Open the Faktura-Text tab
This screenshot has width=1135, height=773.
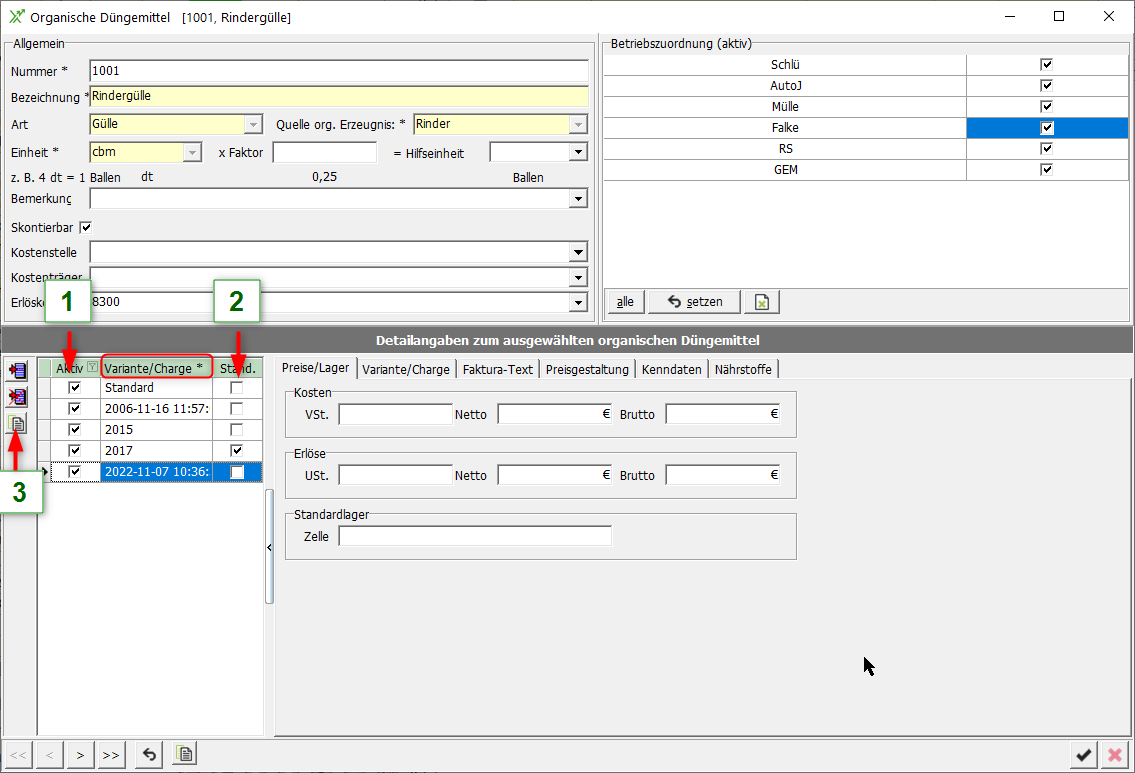click(x=498, y=369)
